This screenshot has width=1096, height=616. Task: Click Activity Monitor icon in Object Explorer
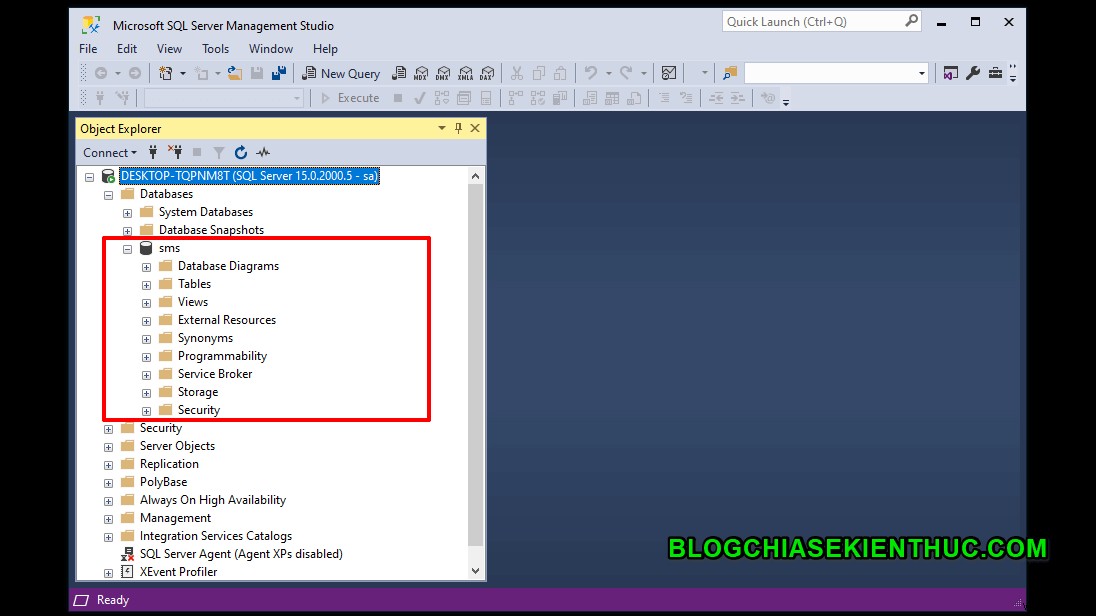pos(263,152)
